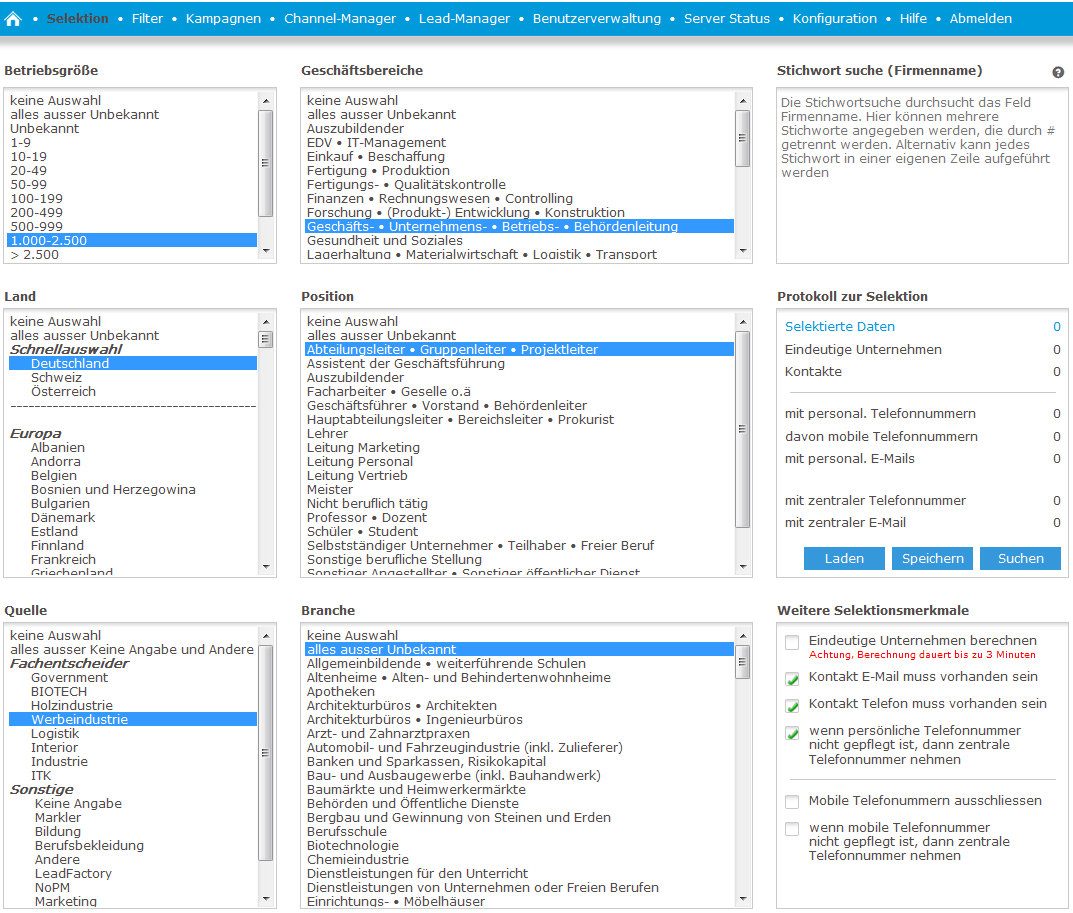The height and width of the screenshot is (913, 1073).
Task: Open help icon beside Stichwort suche
Action: pos(1058,72)
